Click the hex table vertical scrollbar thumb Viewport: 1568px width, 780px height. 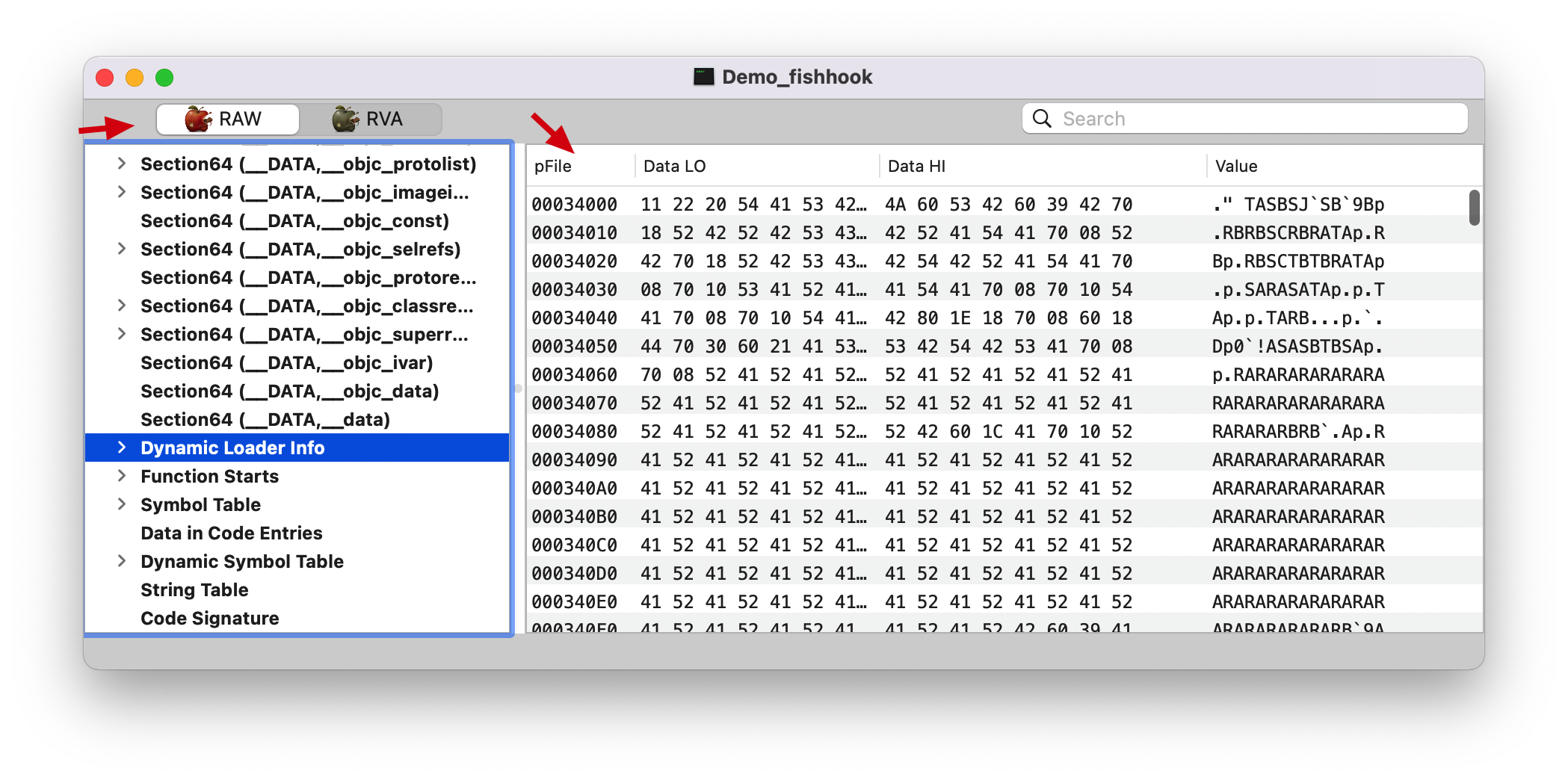[x=1474, y=208]
